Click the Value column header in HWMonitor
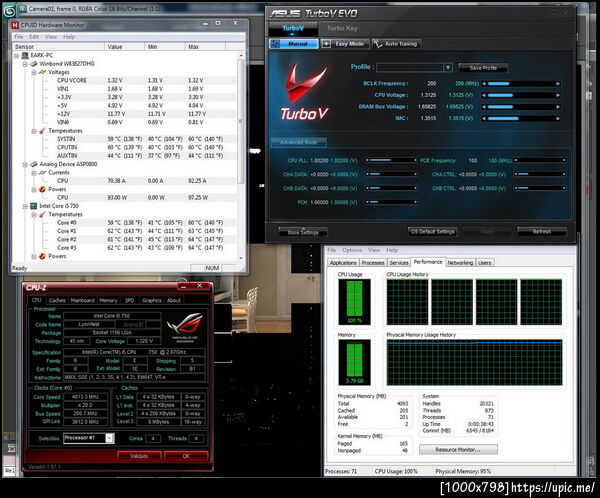The image size is (600, 498). 125,47
